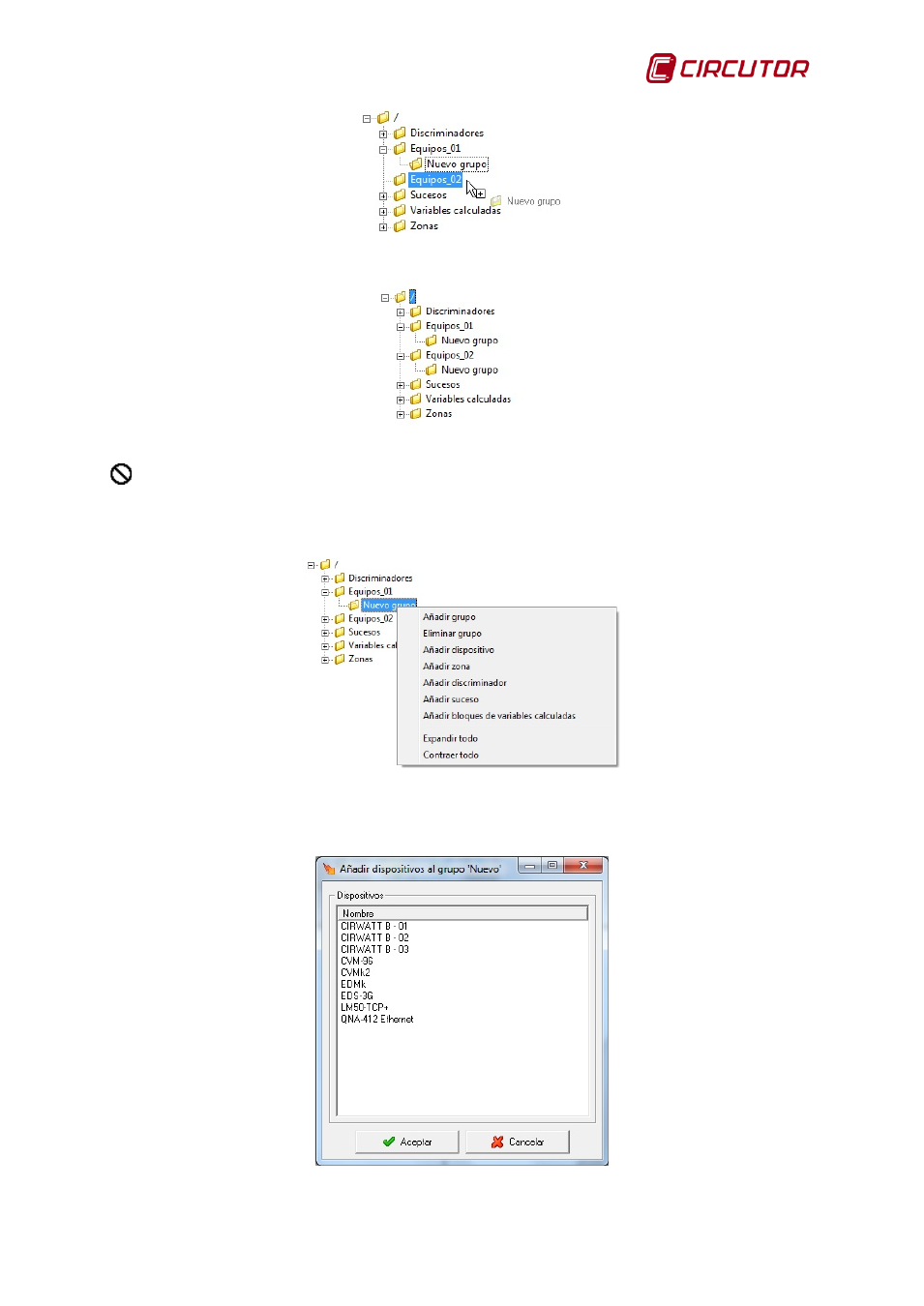Expand Discriminadores in the tree beside context menu
Image resolution: width=924 pixels, height=1306 pixels.
[x=325, y=579]
